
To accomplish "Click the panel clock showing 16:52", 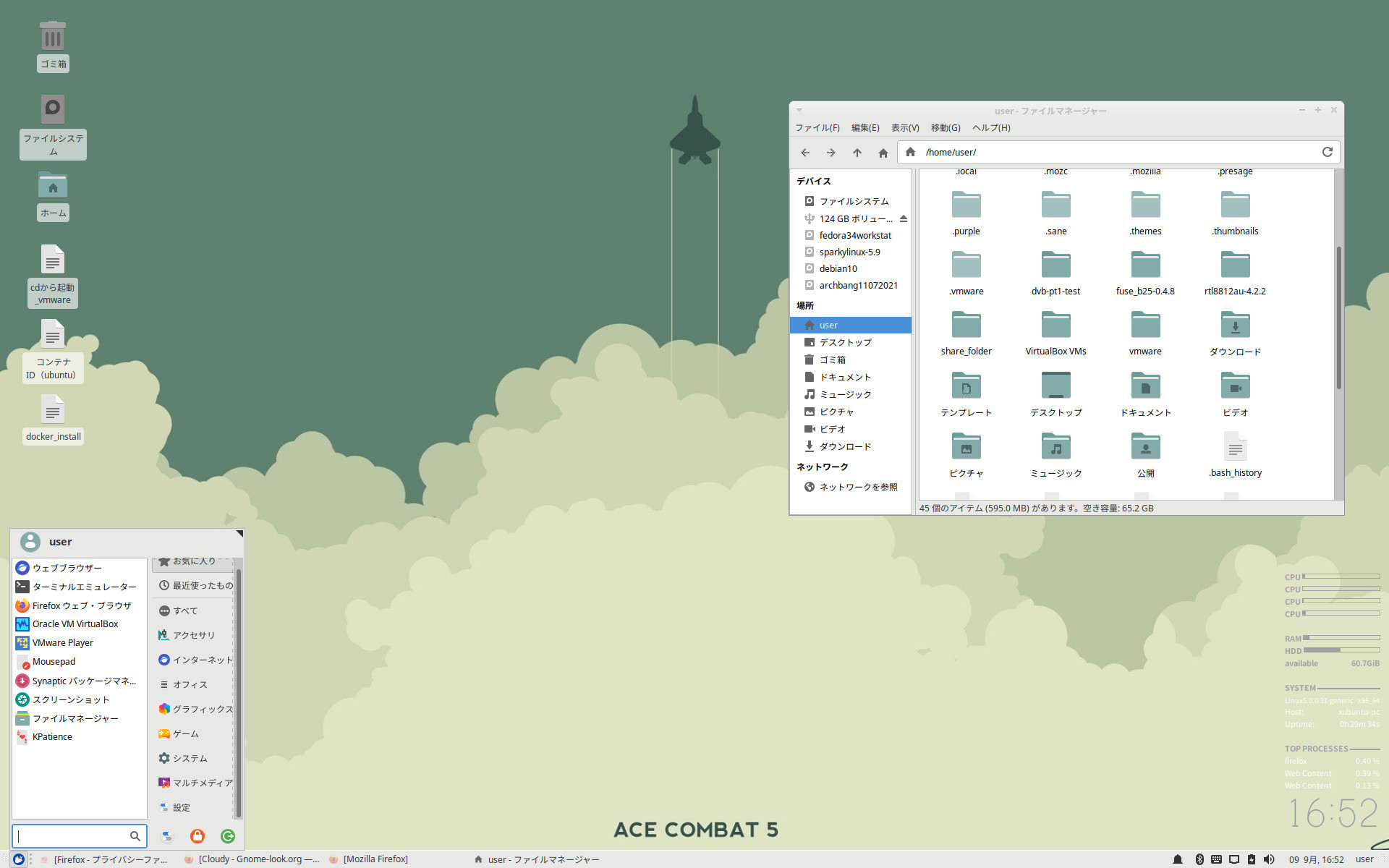I will [x=1316, y=859].
